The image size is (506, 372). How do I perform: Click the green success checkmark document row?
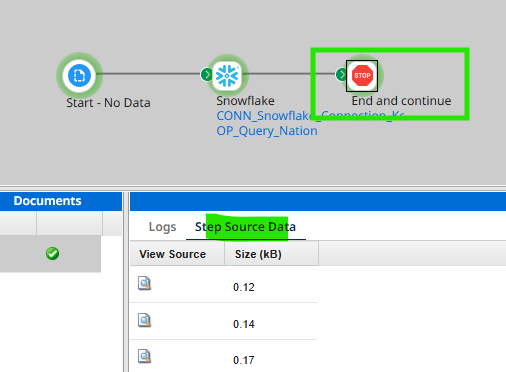click(50, 254)
